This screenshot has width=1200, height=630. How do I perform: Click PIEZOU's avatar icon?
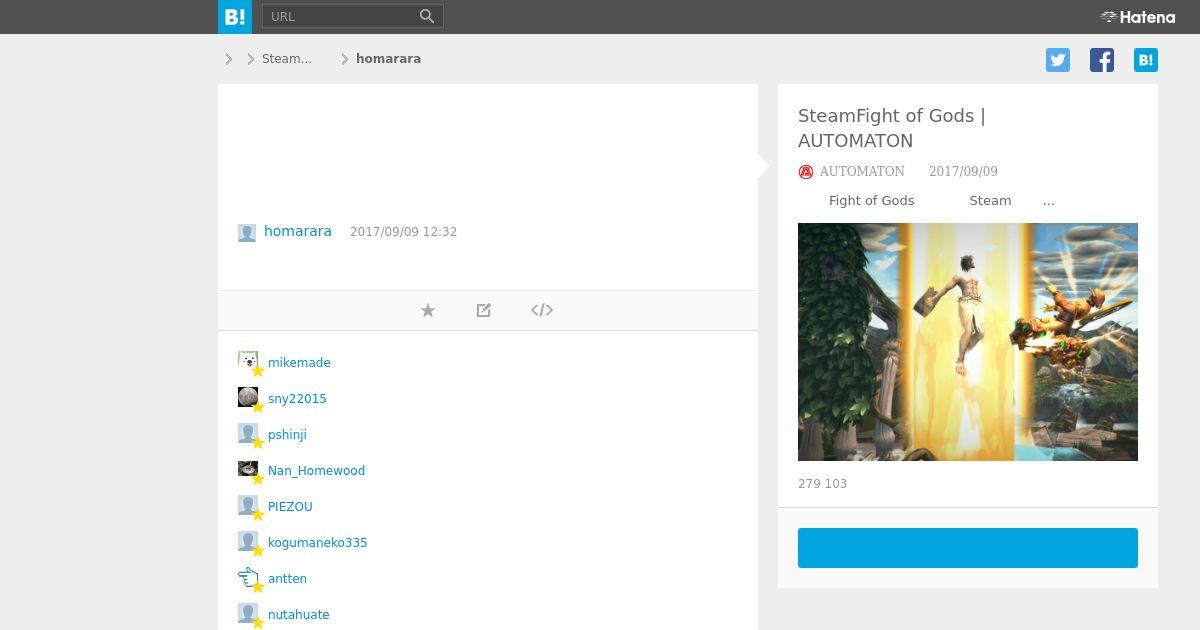click(x=248, y=505)
